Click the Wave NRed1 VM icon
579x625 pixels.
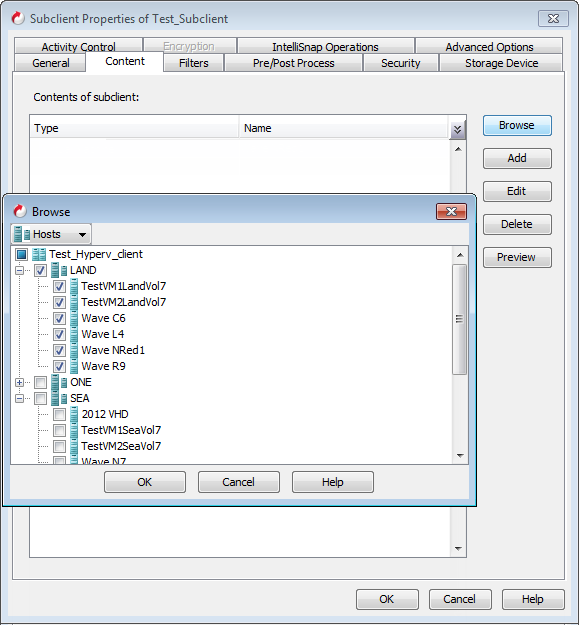[x=74, y=350]
